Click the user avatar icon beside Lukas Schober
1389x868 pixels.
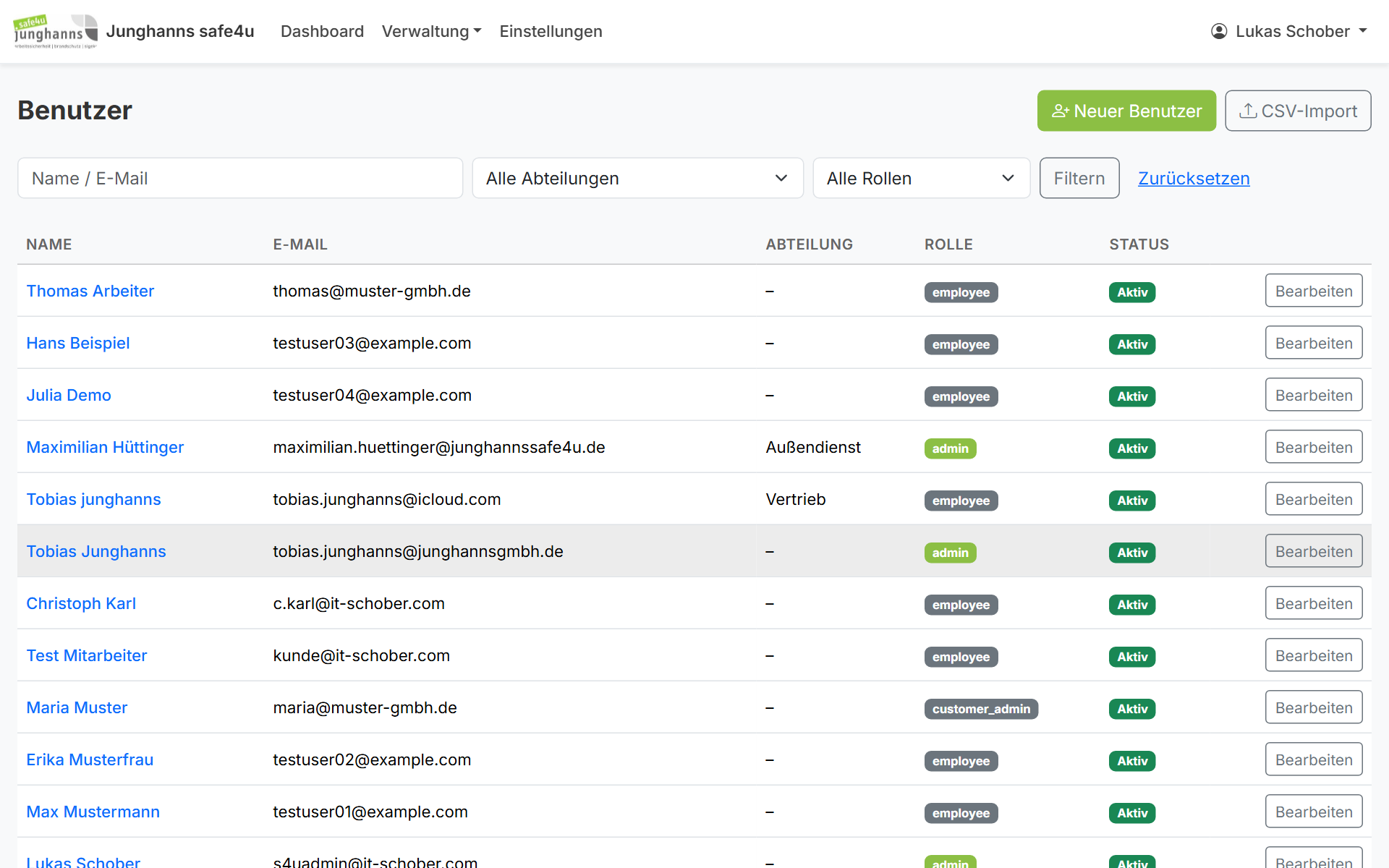(x=1219, y=31)
